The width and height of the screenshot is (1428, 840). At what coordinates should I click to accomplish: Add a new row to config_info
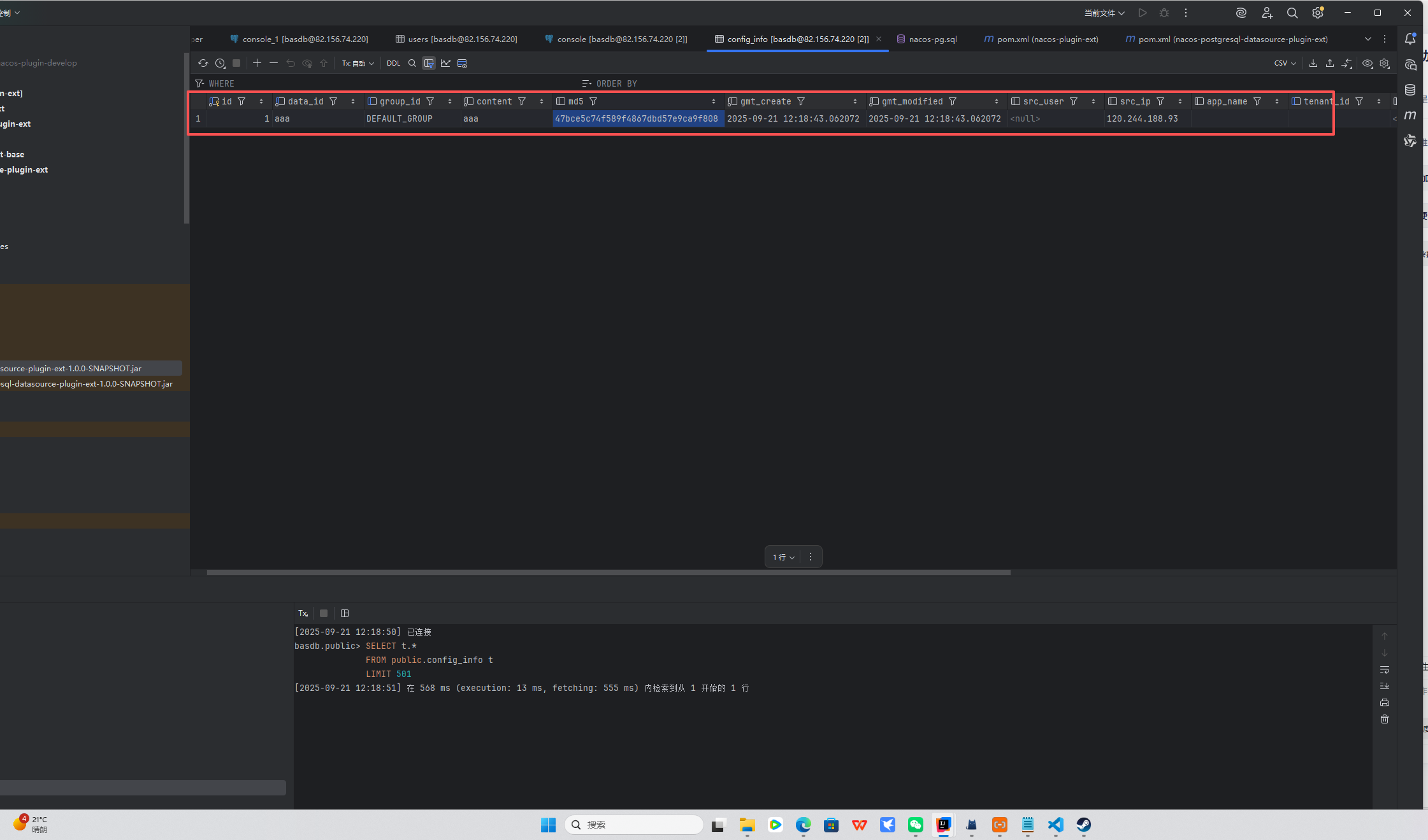[257, 62]
